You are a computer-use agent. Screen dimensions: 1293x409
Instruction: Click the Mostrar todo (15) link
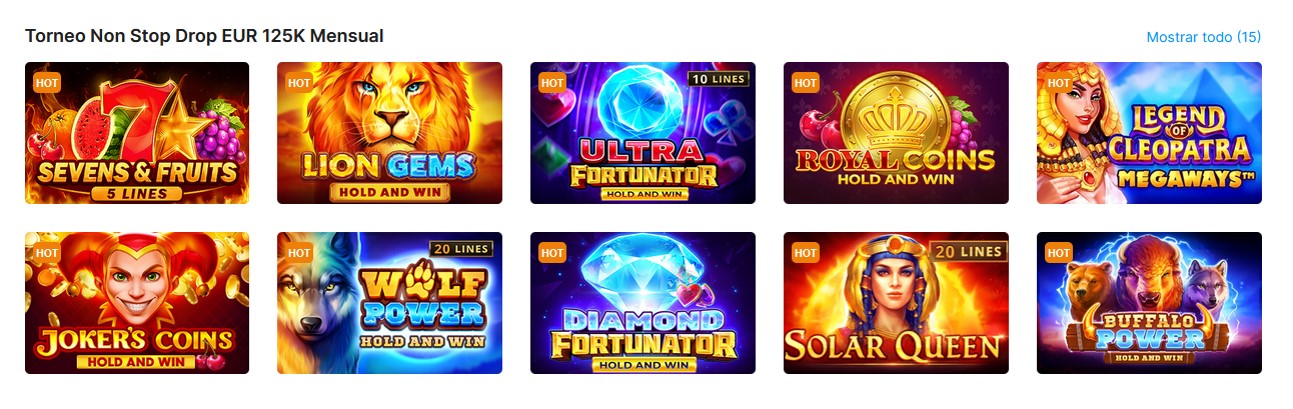pos(1203,37)
